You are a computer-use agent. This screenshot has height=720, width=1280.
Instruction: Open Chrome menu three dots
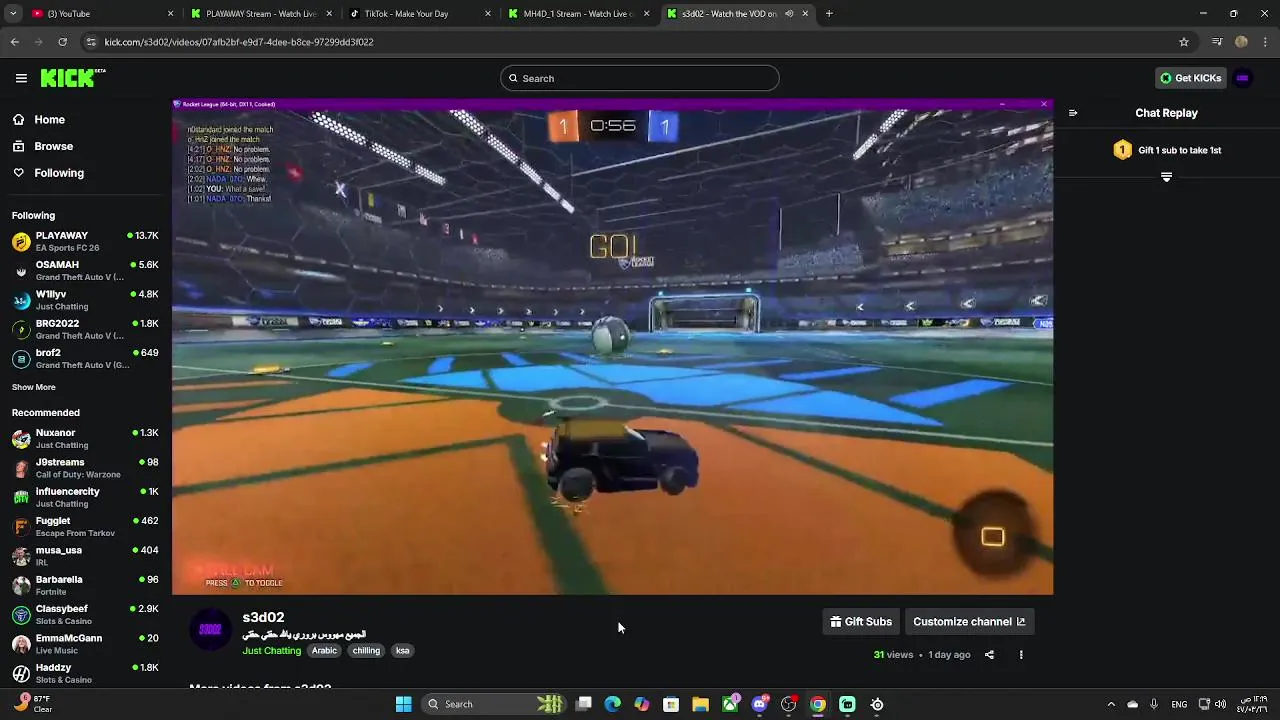coord(1266,42)
